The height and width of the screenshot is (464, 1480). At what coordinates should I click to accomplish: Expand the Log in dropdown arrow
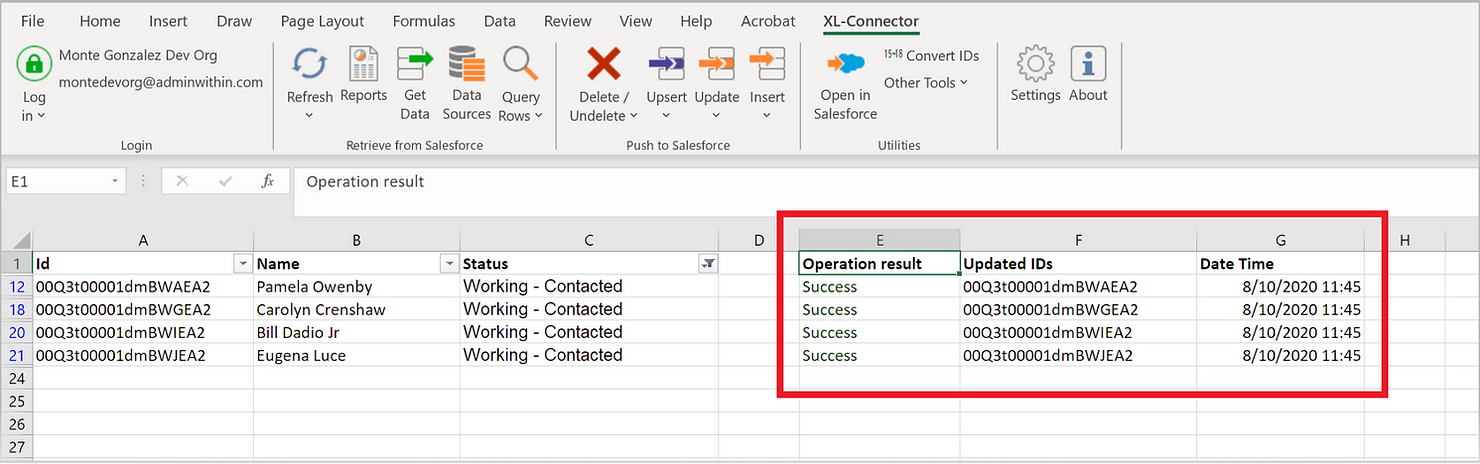(42, 116)
